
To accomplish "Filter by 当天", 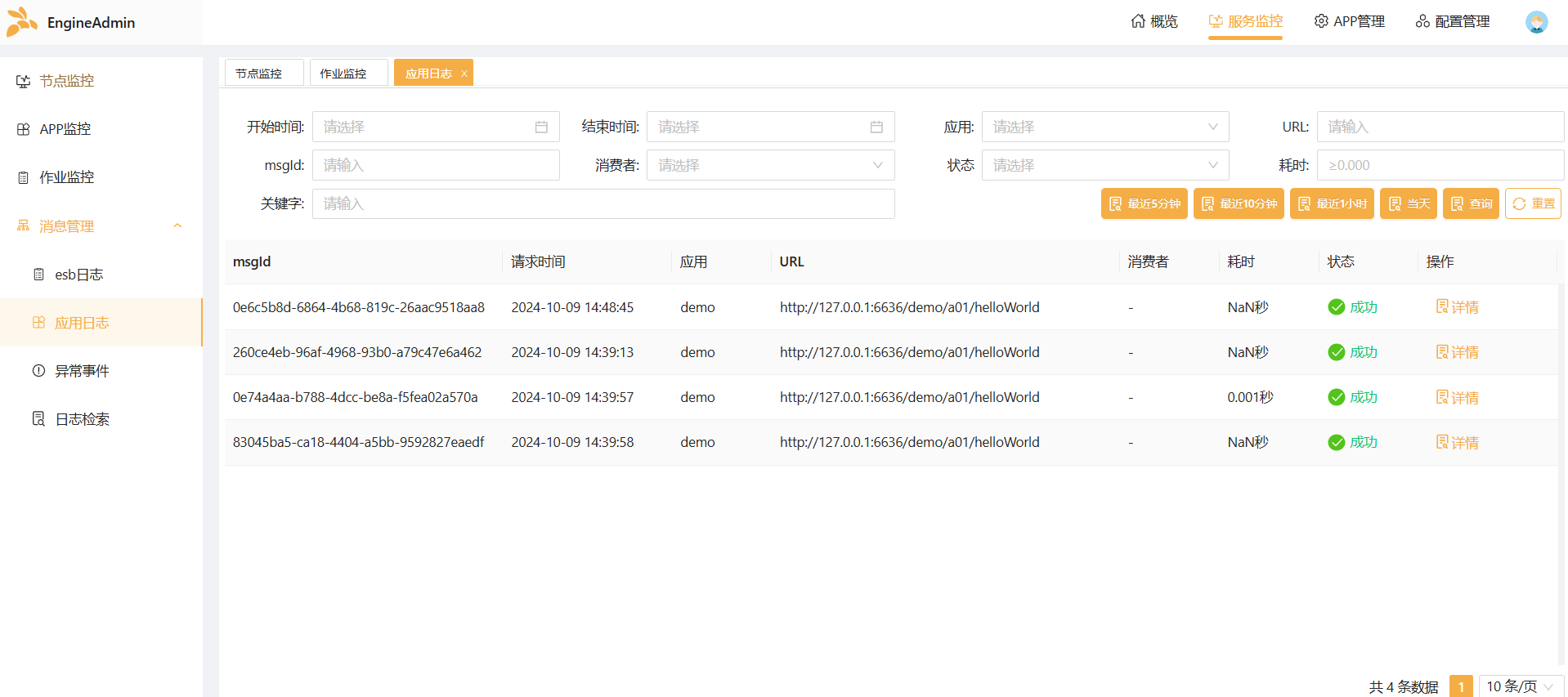I will 1409,203.
